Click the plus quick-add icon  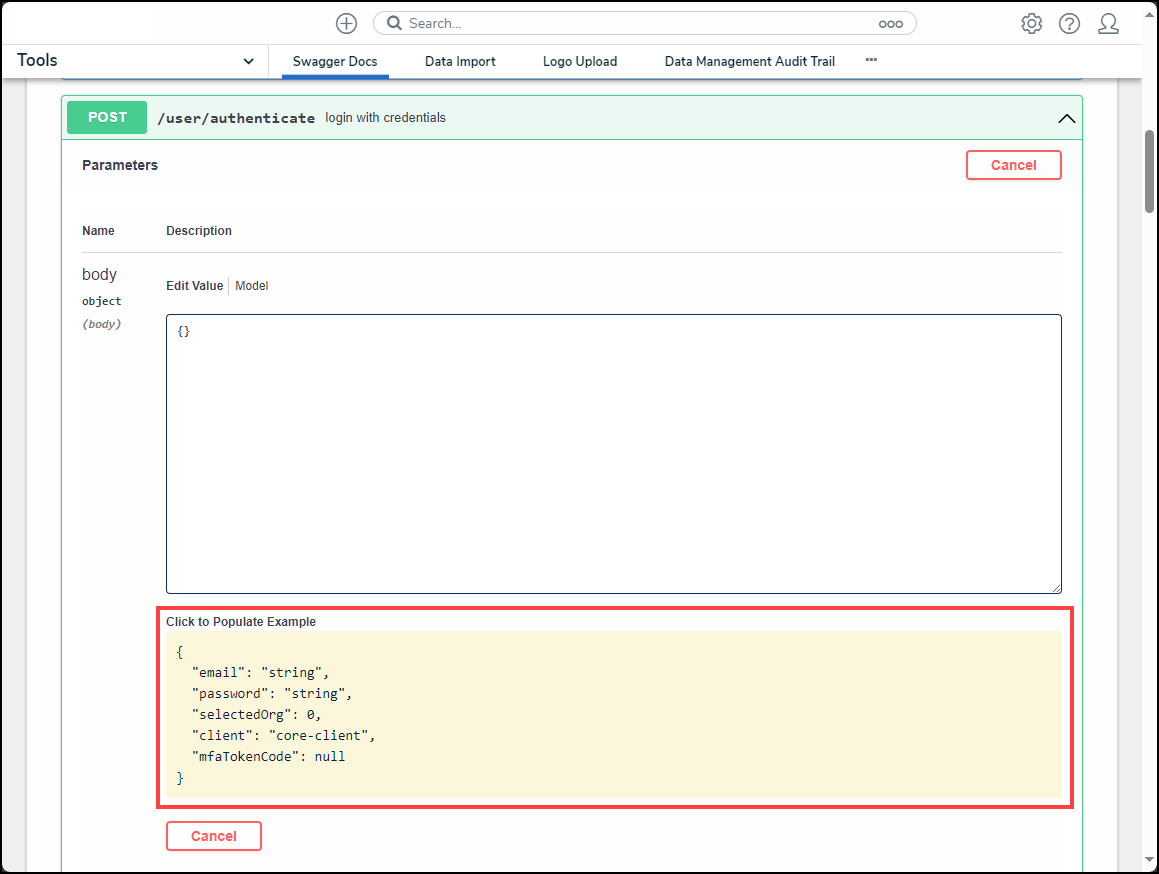(346, 23)
